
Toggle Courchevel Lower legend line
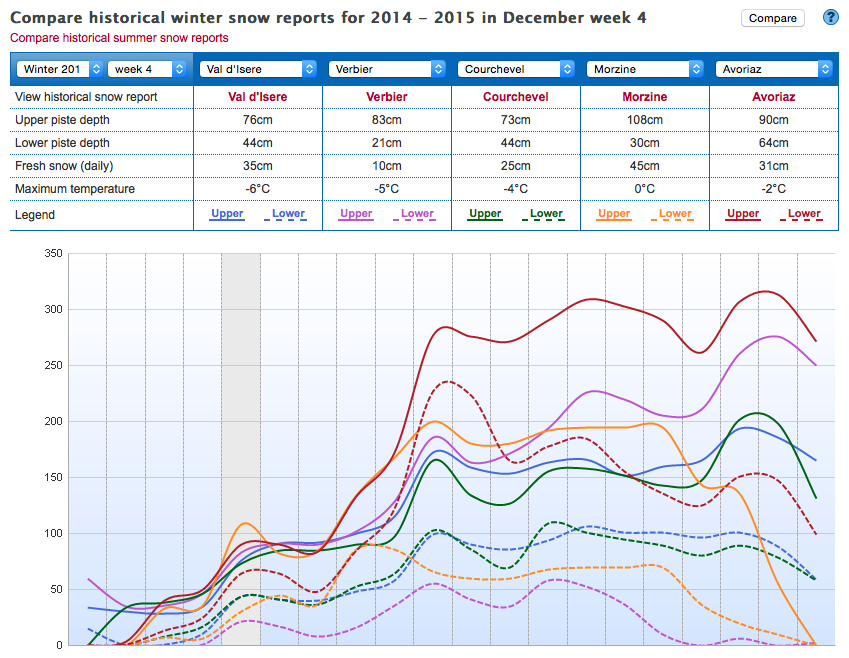[546, 214]
